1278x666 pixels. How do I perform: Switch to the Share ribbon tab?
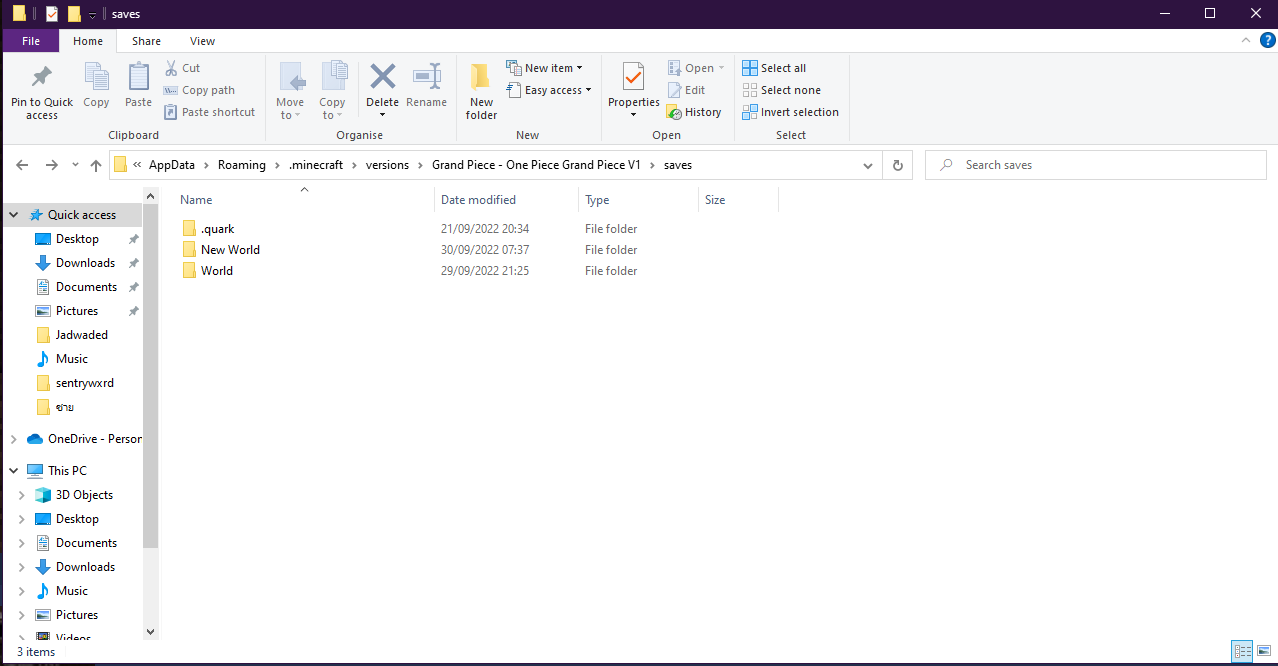tap(146, 41)
